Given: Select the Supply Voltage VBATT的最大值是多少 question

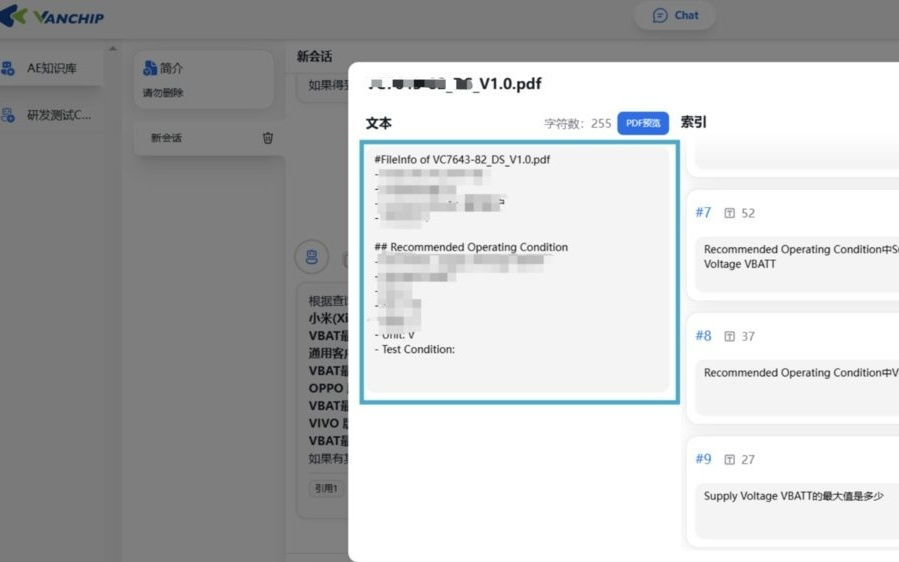Looking at the screenshot, I should point(794,496).
